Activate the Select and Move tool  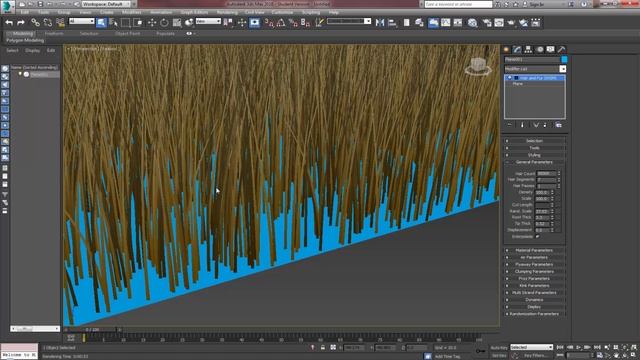click(x=152, y=22)
